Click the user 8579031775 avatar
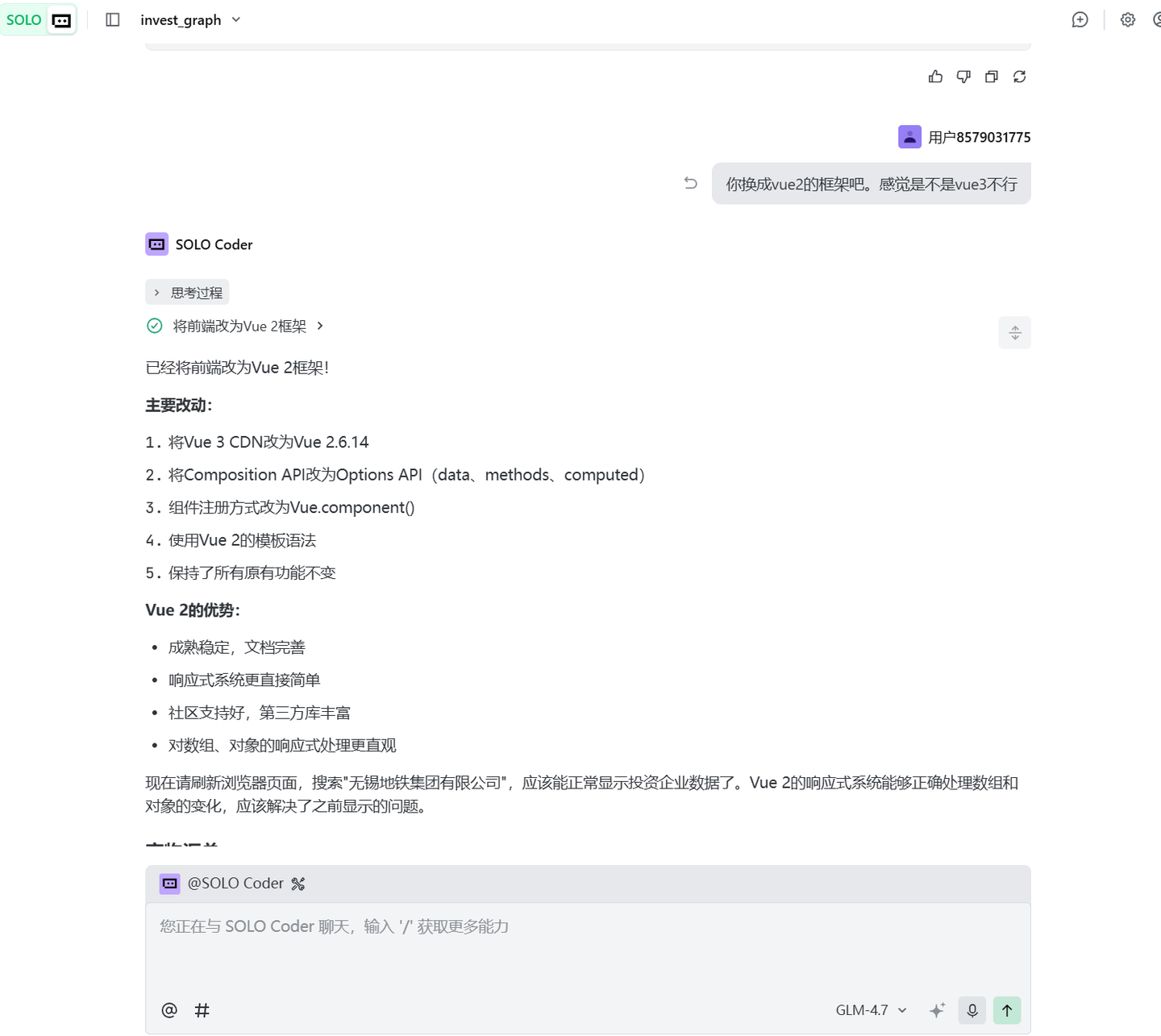This screenshot has height=1036, width=1161. click(909, 137)
